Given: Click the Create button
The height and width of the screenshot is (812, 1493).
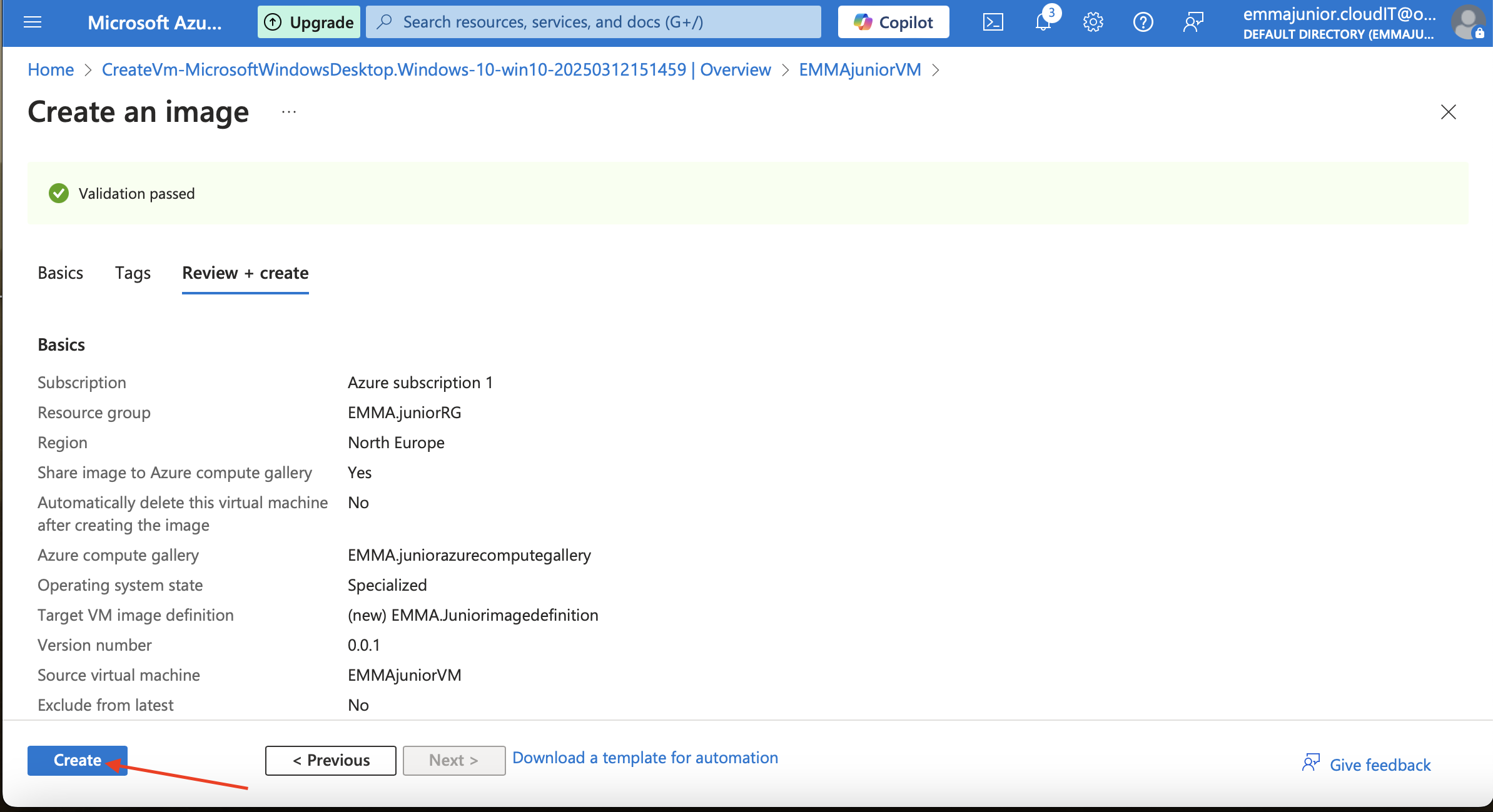Looking at the screenshot, I should pyautogui.click(x=78, y=760).
